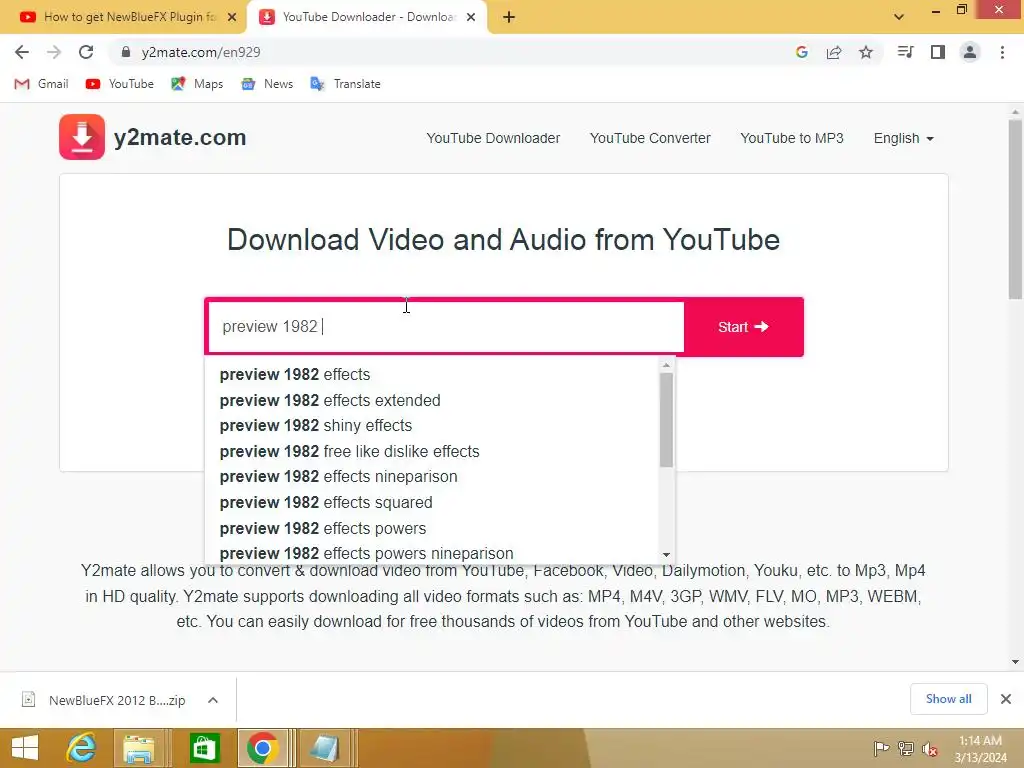Launch Internet Explorer from taskbar
Viewport: 1024px width, 768px height.
[81, 748]
